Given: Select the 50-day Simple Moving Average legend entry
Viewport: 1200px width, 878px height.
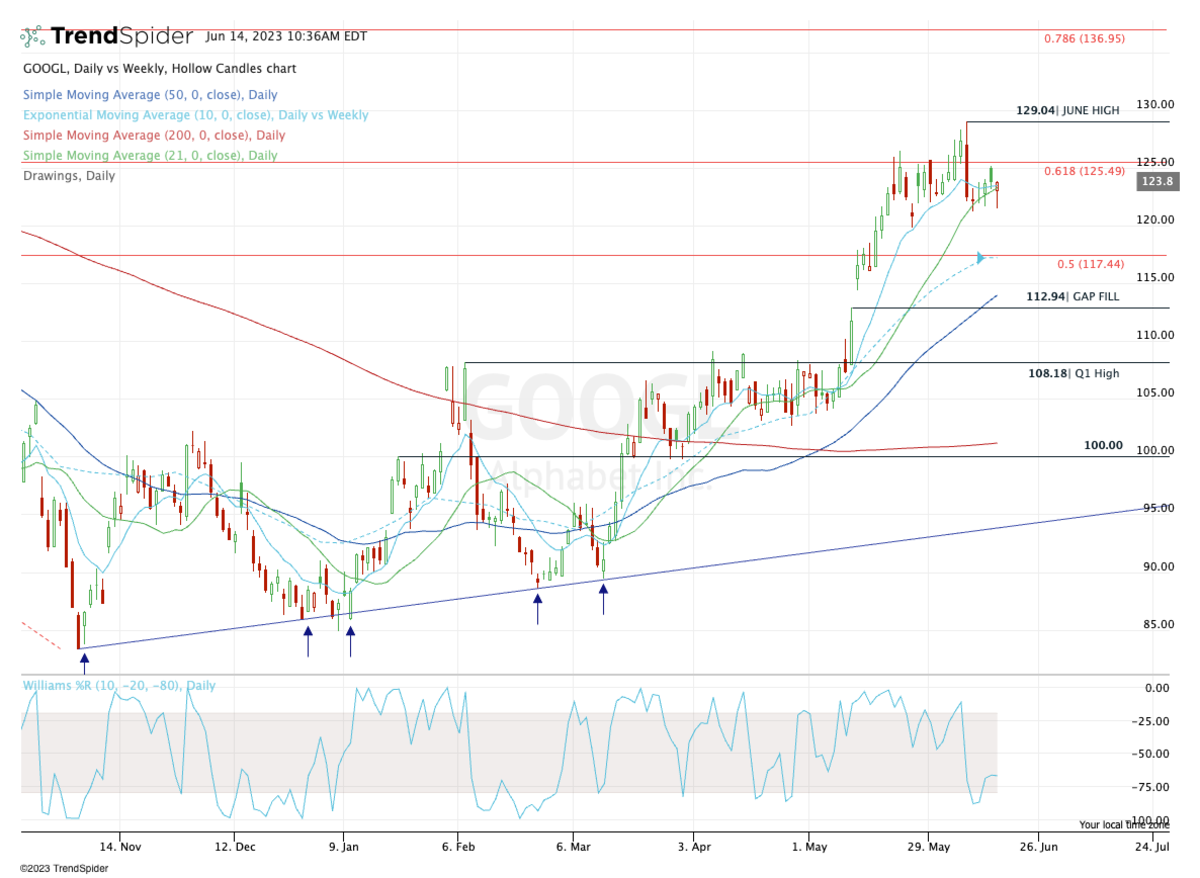Looking at the screenshot, I should 150,95.
